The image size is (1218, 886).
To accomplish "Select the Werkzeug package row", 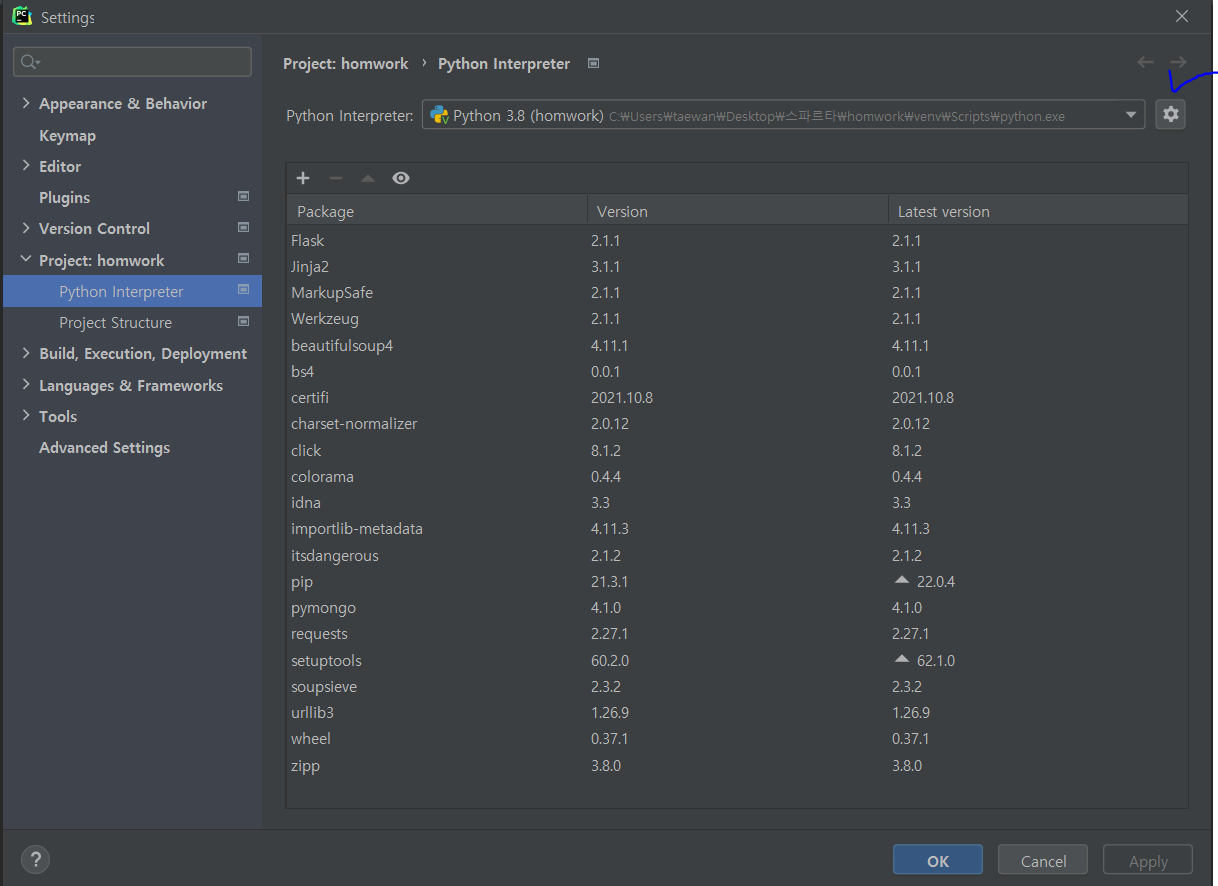I will pos(737,318).
